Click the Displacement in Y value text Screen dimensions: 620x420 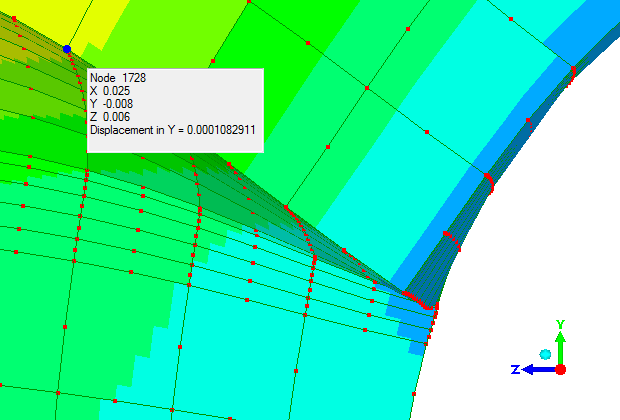tap(172, 130)
